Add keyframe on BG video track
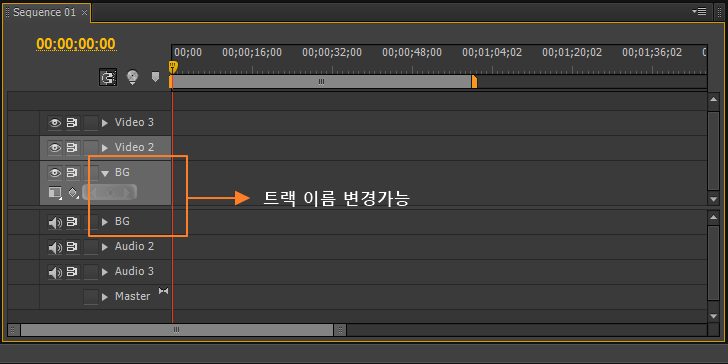The width and height of the screenshot is (728, 364). pos(110,192)
